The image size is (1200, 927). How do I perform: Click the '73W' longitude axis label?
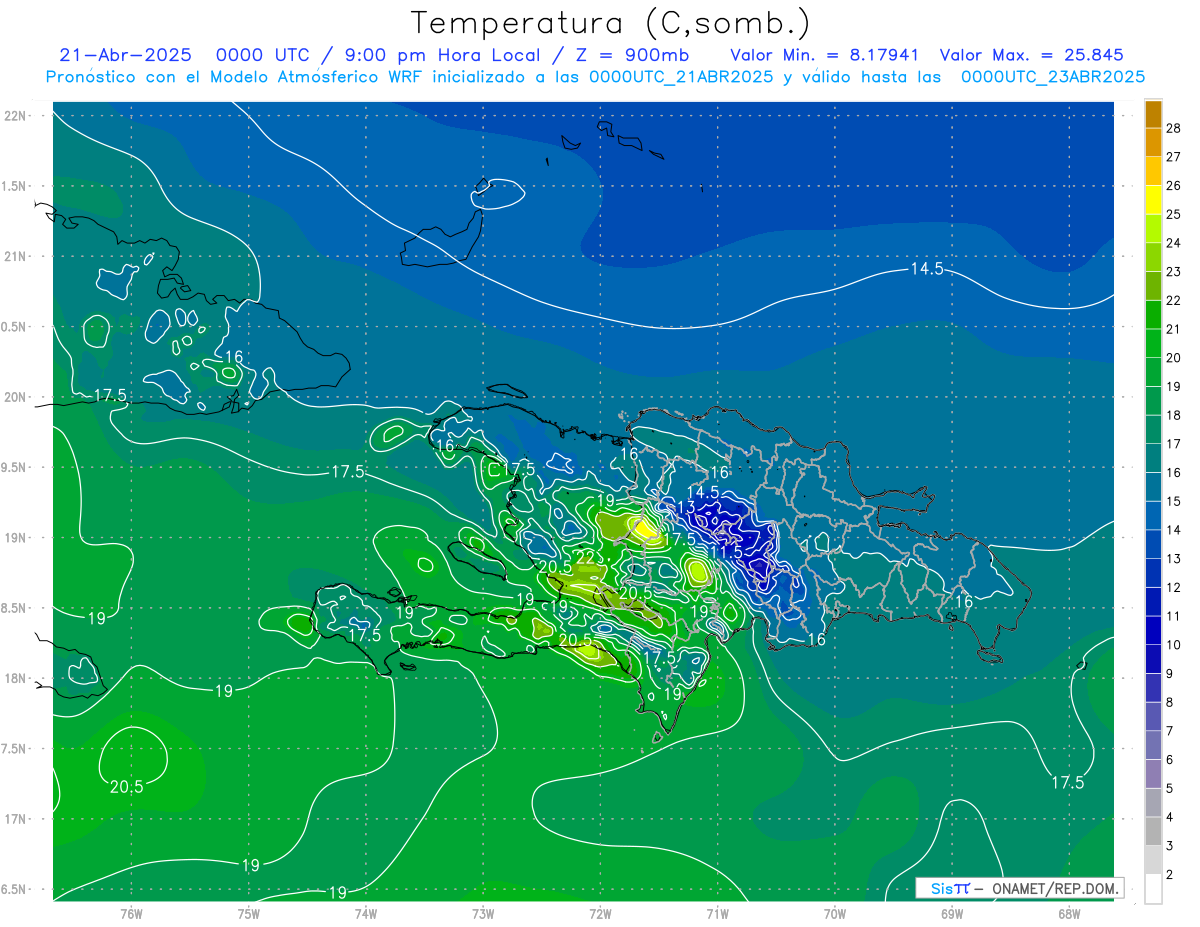(483, 913)
